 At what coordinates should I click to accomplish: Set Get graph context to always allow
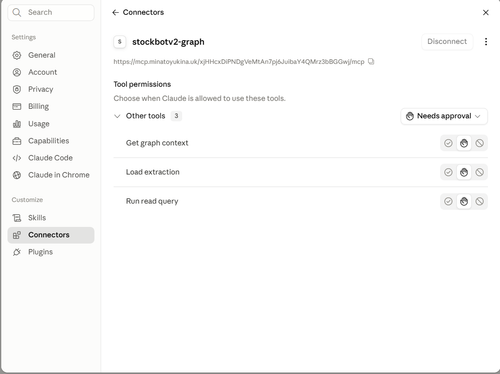[448, 143]
